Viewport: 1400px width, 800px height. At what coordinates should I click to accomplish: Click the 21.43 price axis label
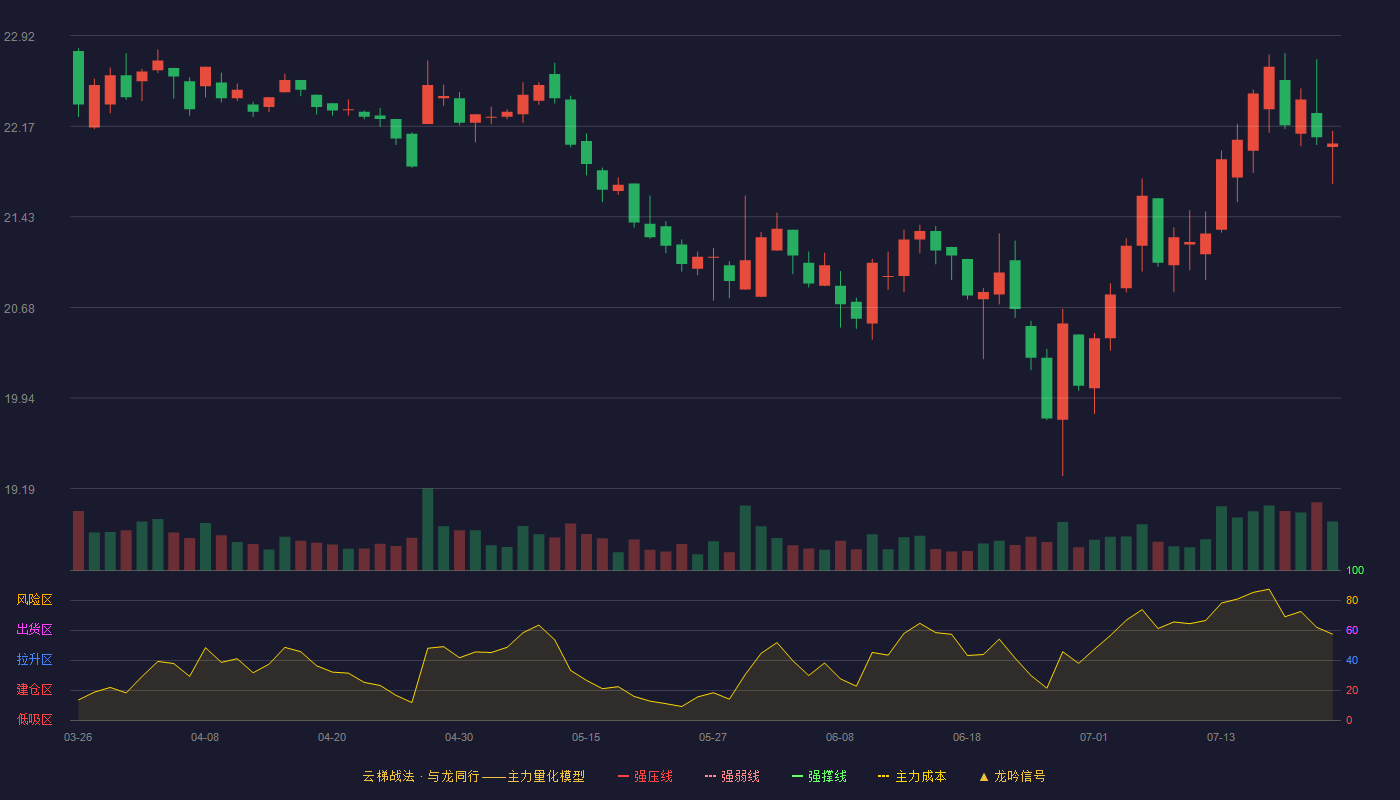tap(19, 218)
